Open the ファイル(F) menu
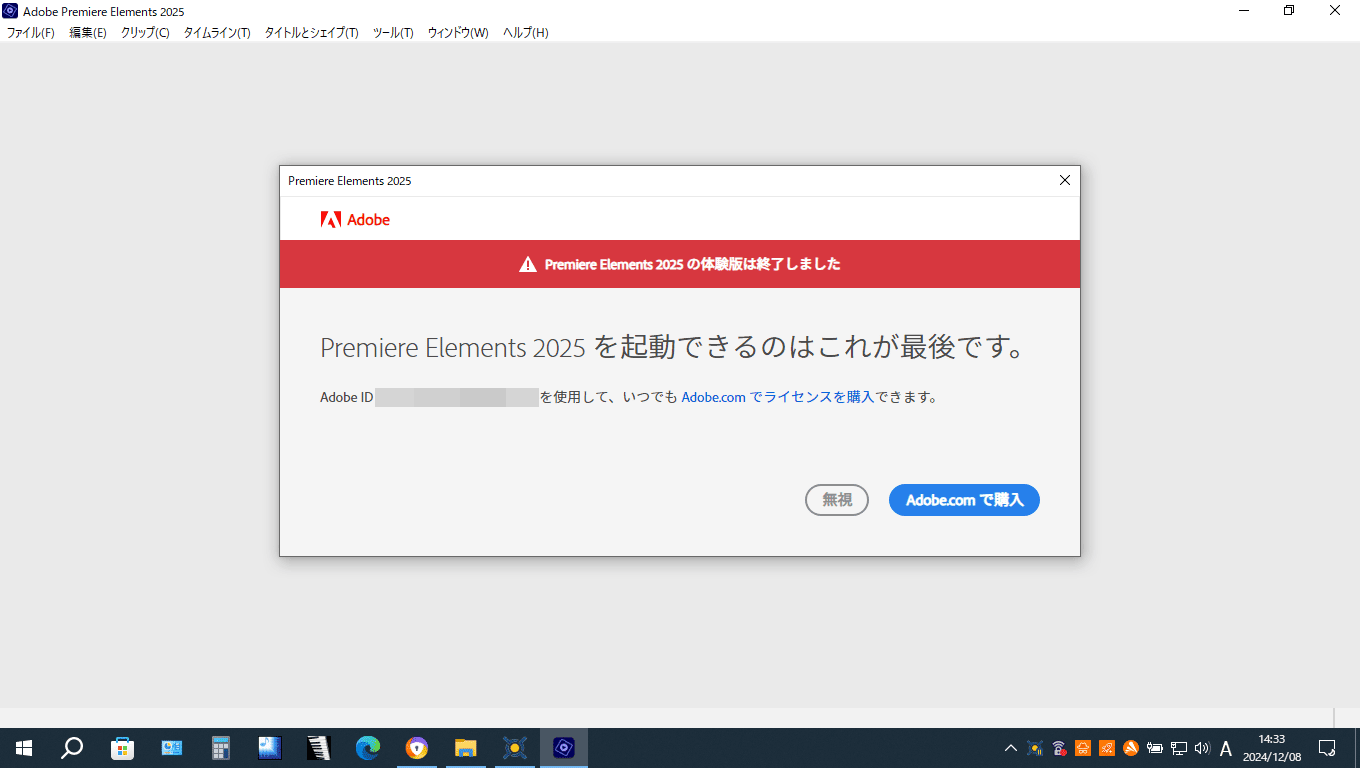This screenshot has width=1360, height=768. (31, 33)
